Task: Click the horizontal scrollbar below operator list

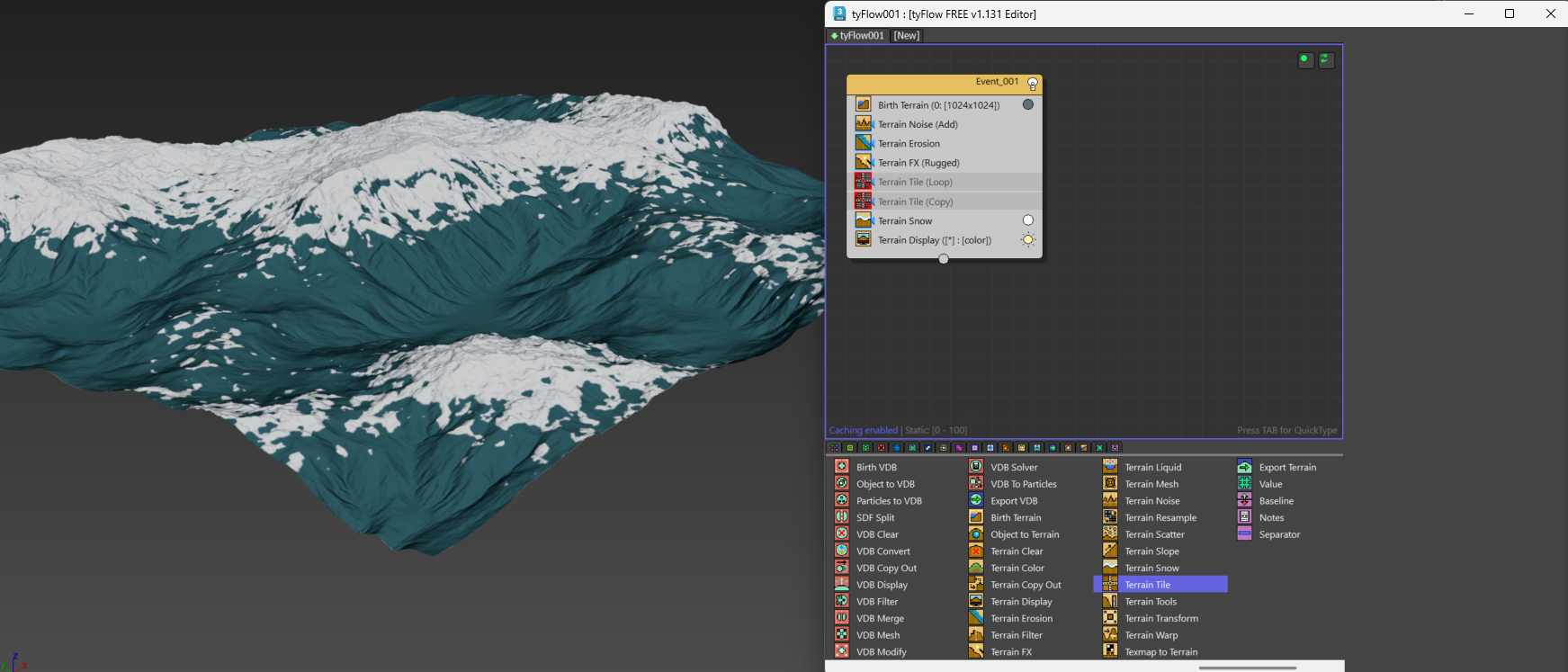Action: click(x=1247, y=668)
